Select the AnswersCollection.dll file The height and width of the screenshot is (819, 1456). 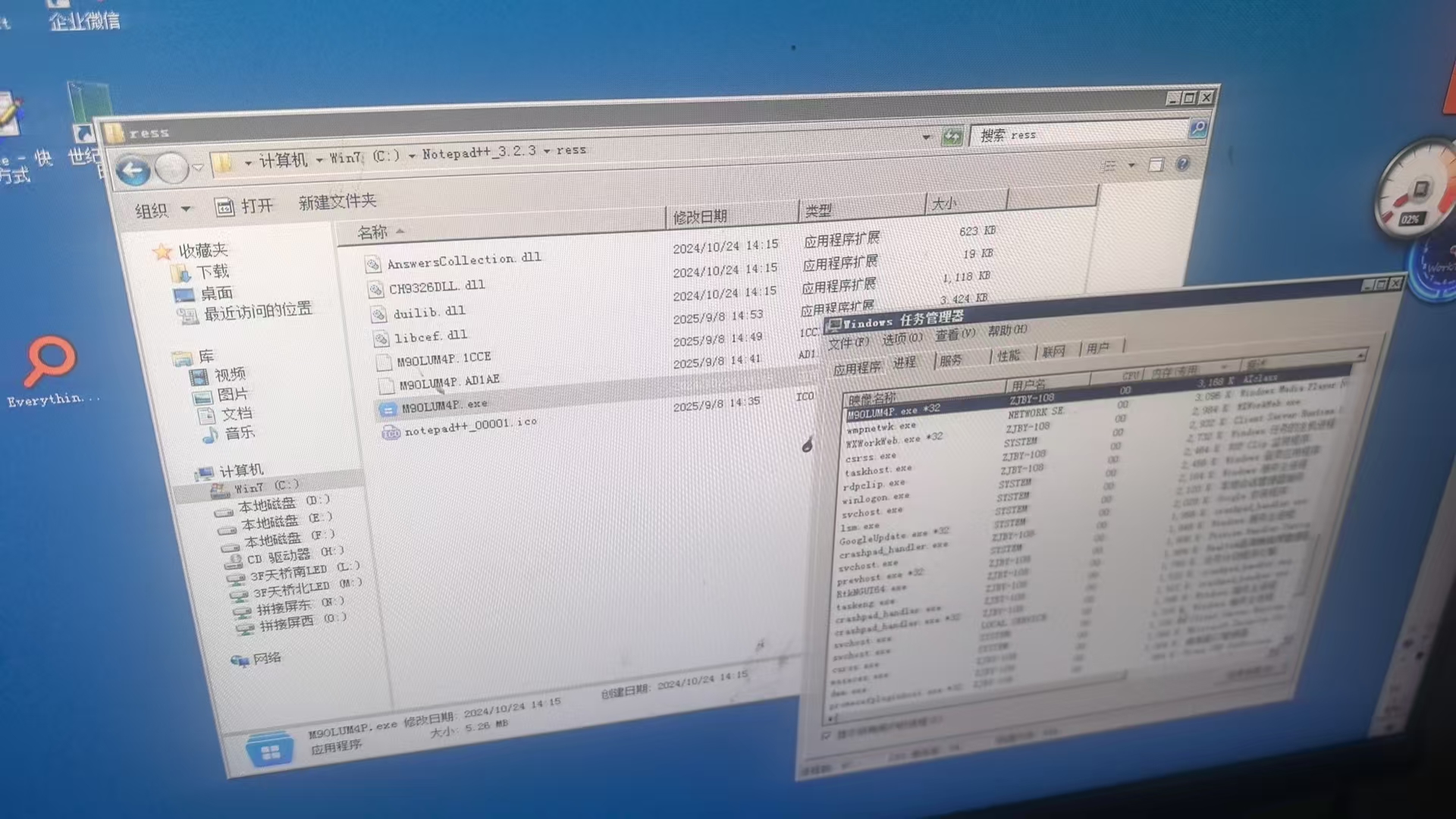463,260
